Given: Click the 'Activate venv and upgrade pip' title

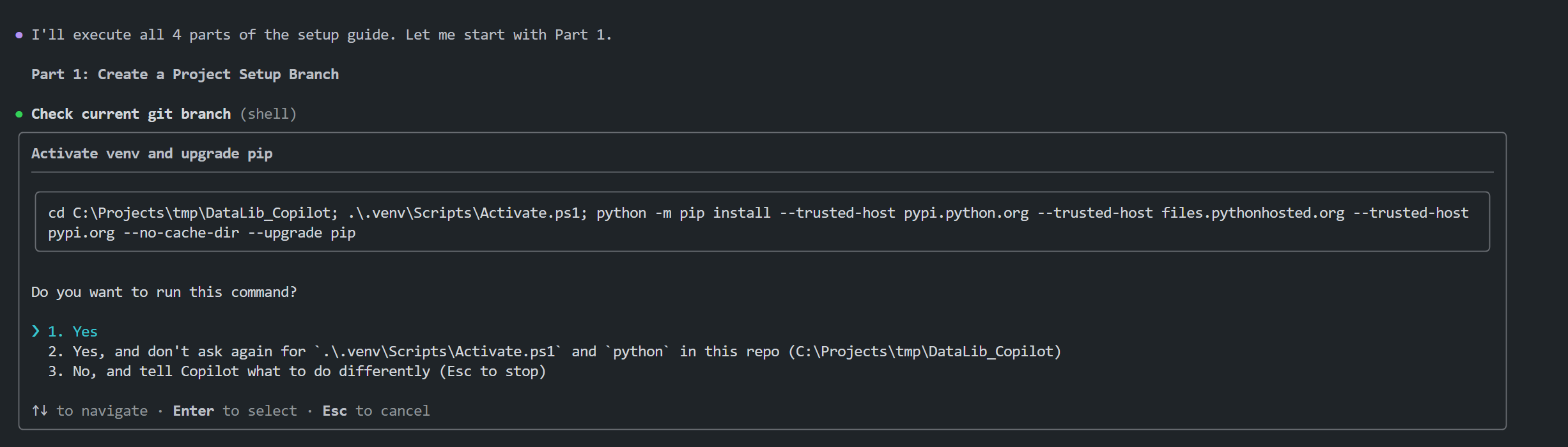Looking at the screenshot, I should 152,153.
